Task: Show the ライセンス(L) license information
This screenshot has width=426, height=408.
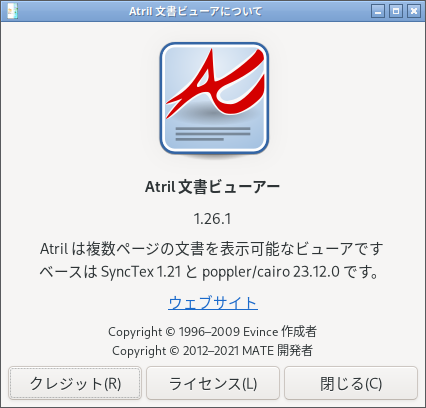Action: coord(213,383)
